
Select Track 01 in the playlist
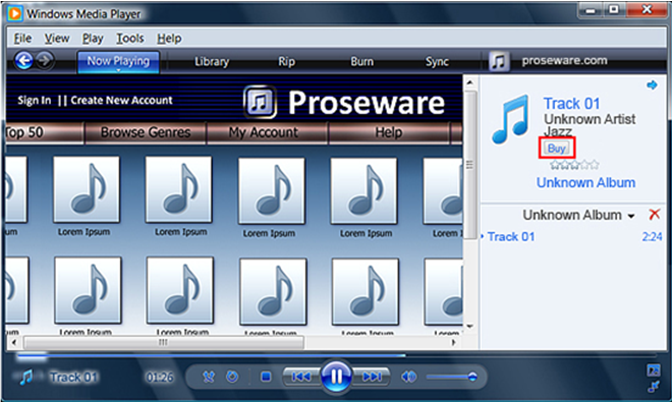(x=511, y=237)
